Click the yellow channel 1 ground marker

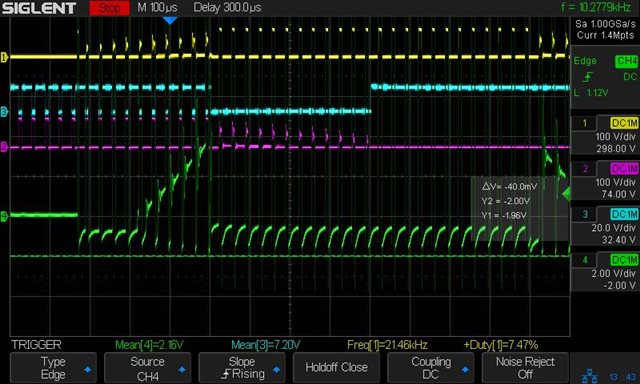4,57
